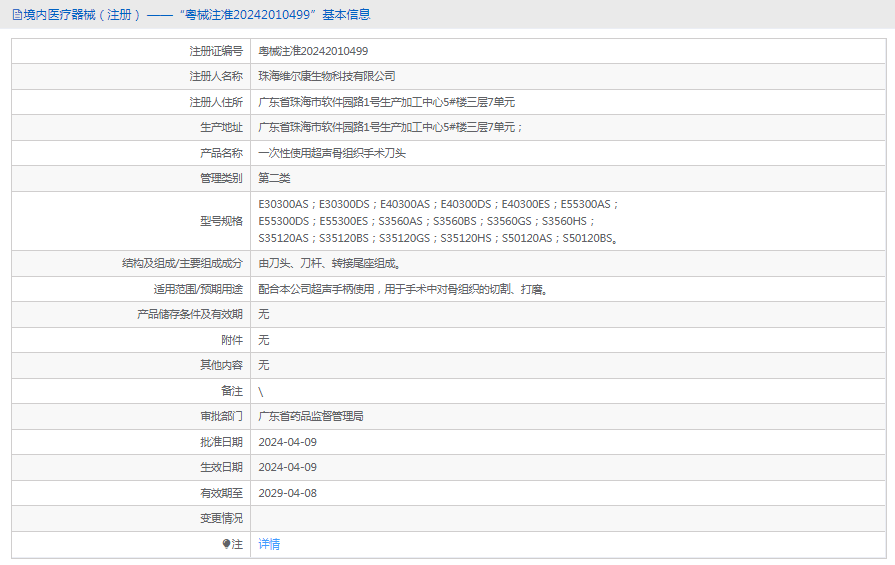
Task: Click the 批准日期 label
Action: coord(221,442)
